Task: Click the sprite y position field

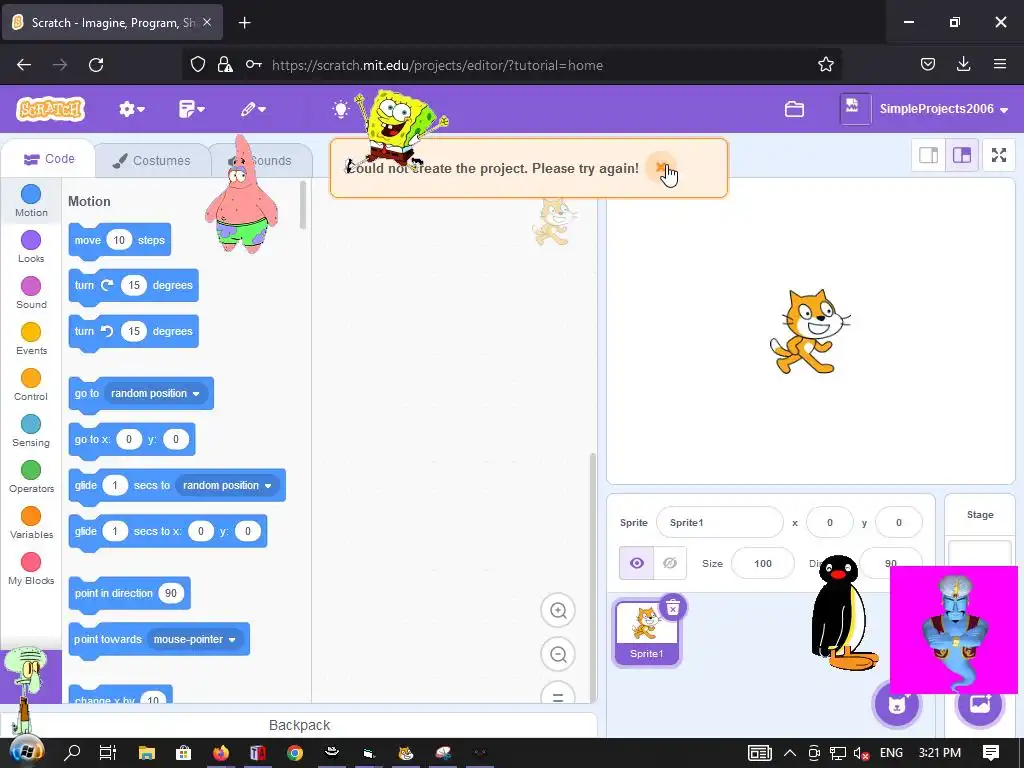Action: pyautogui.click(x=899, y=522)
